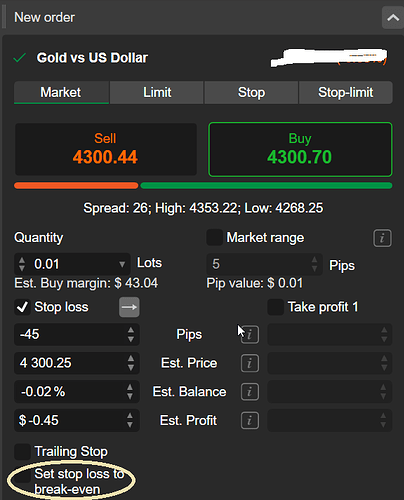Click the Market range info icon

tap(382, 238)
